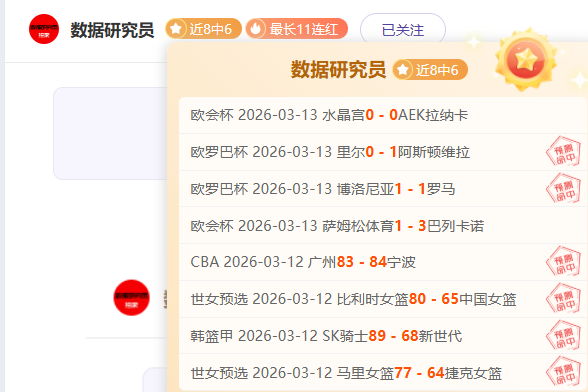Click the red avatar in lower left area
The width and height of the screenshot is (588, 392).
pyautogui.click(x=131, y=297)
